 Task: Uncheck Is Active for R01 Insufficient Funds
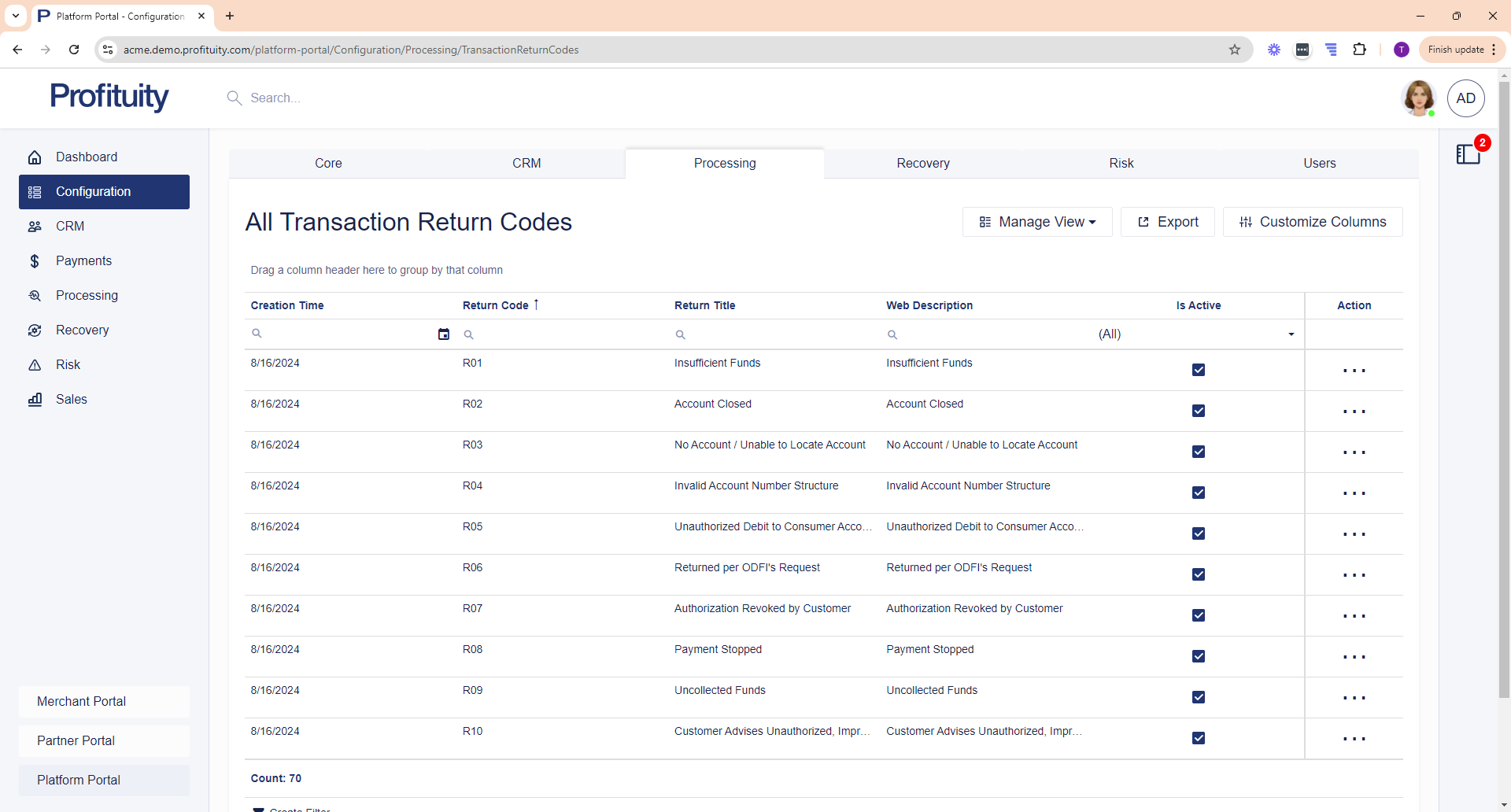click(1199, 370)
